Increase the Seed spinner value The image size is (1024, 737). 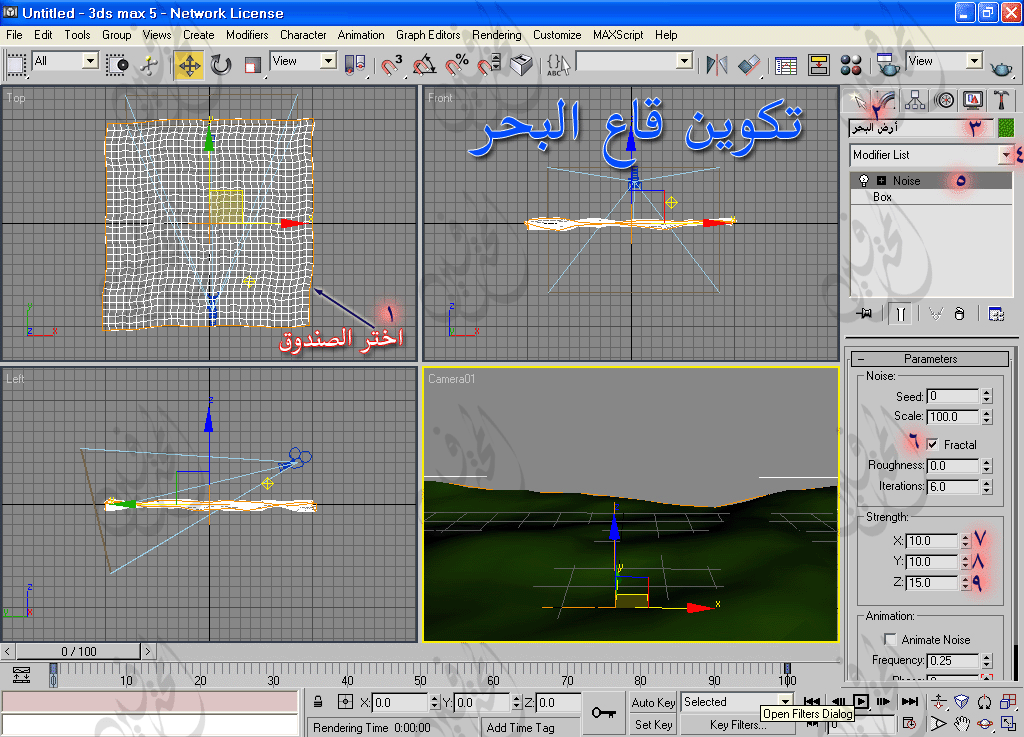tap(987, 392)
